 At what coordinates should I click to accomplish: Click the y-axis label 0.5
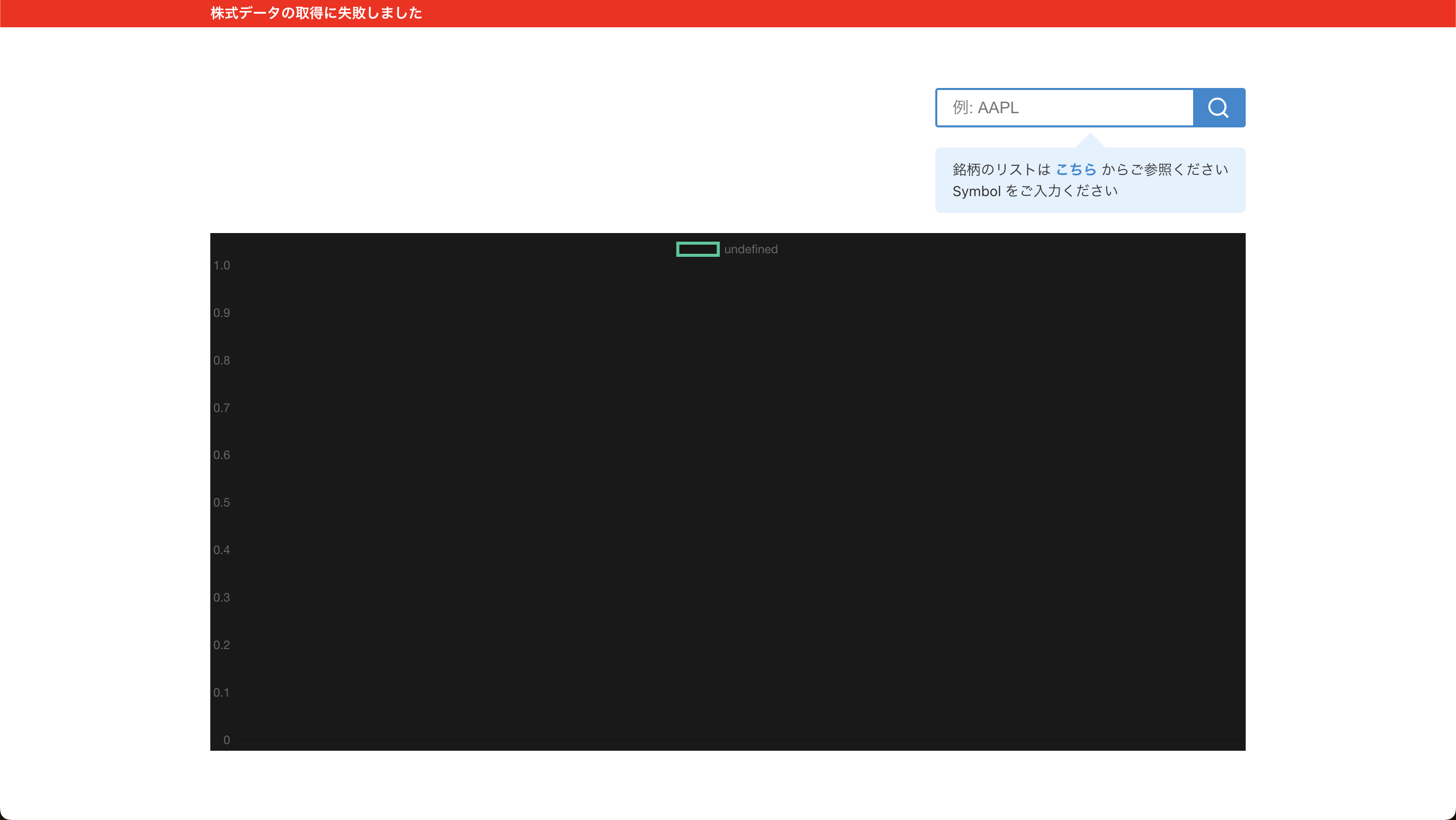tap(221, 503)
